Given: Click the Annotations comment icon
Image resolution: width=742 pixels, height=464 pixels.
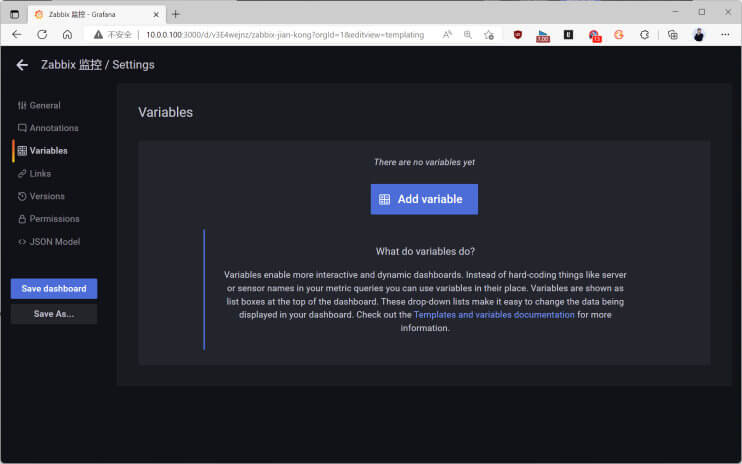Looking at the screenshot, I should click(x=22, y=128).
